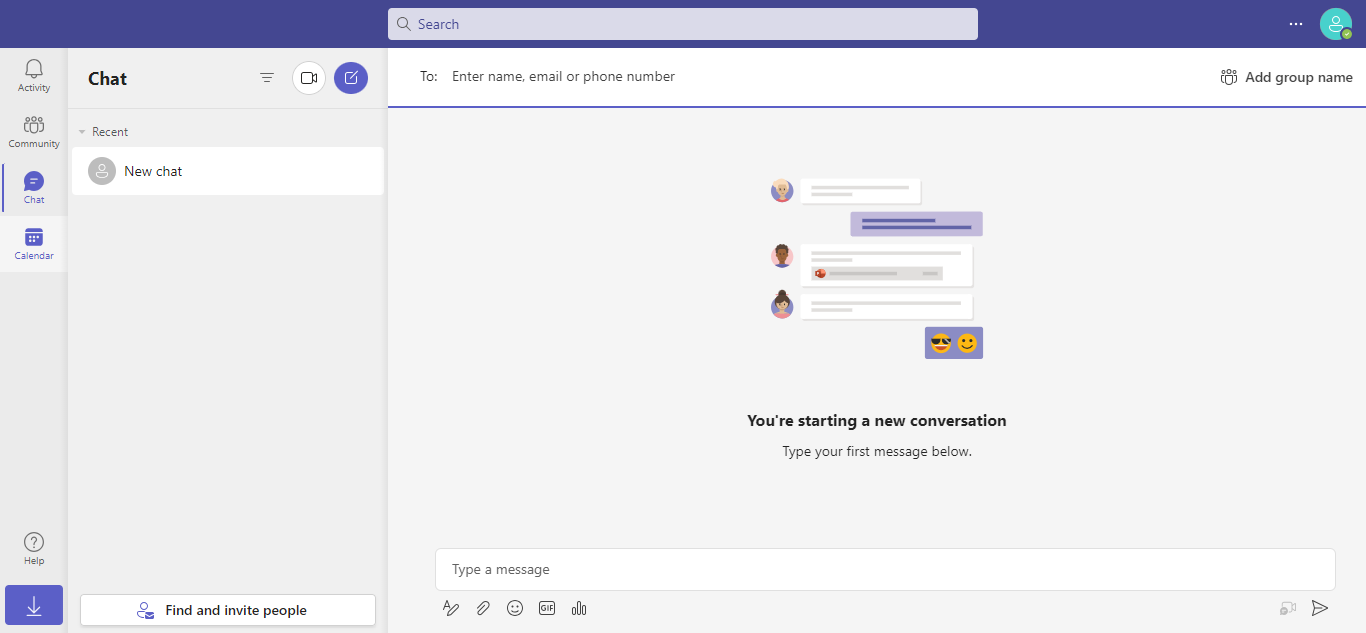Open the Activity bell icon
Viewport: 1366px width, 633px height.
coord(34,76)
